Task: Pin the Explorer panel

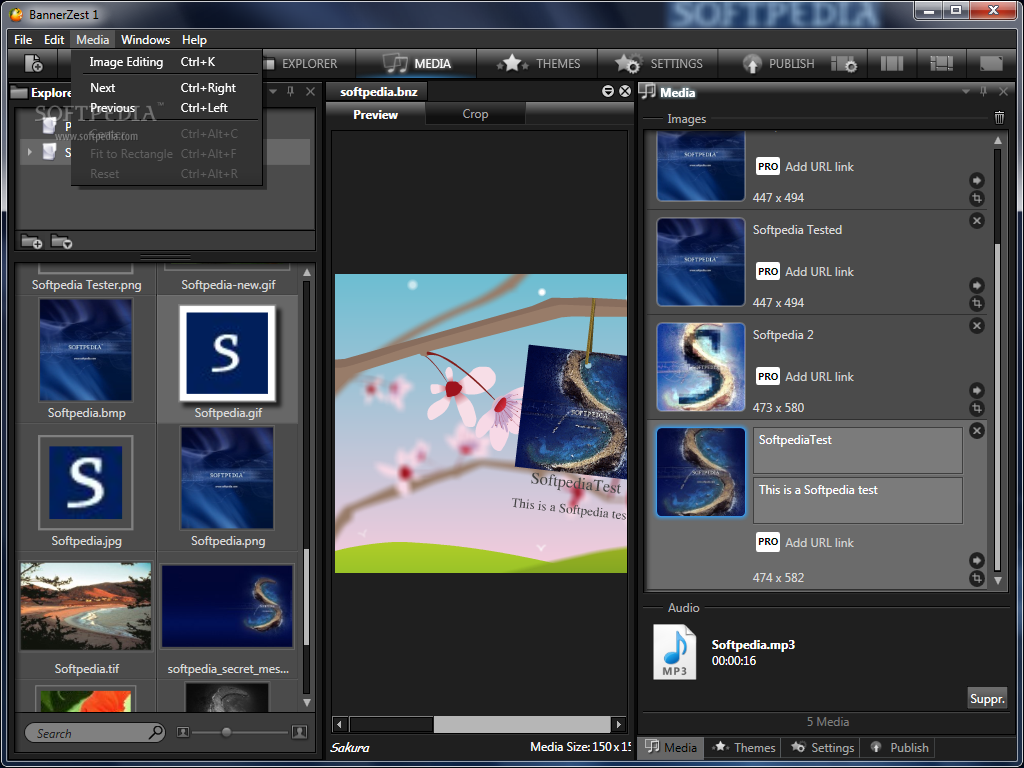Action: tap(291, 92)
